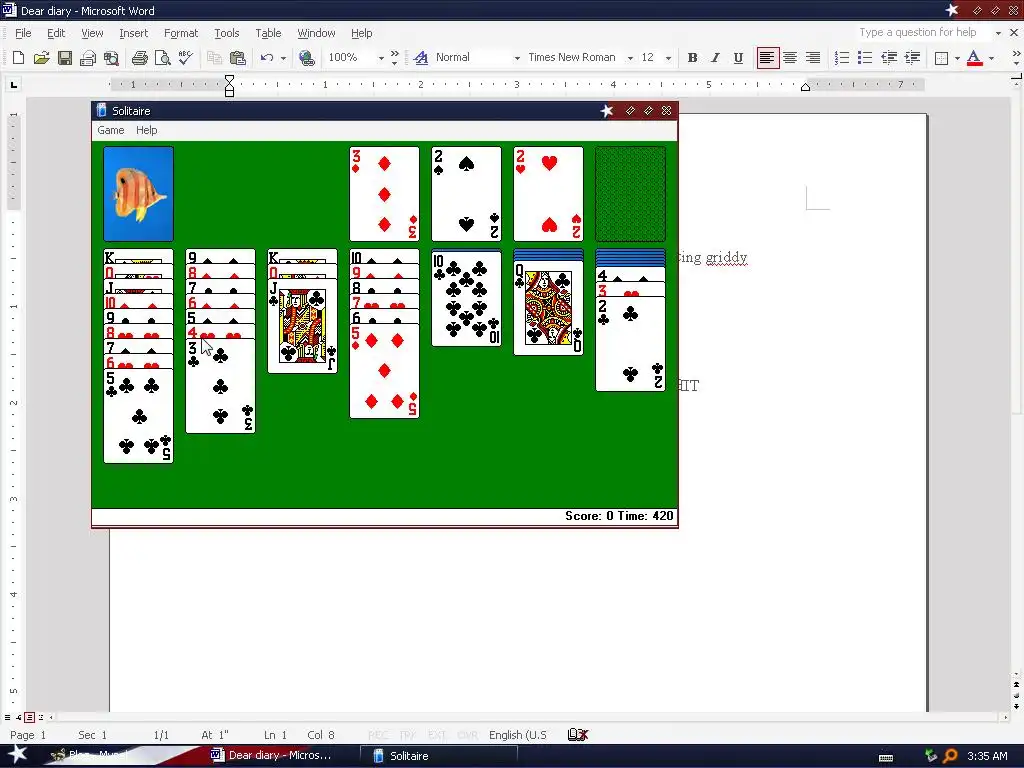The height and width of the screenshot is (768, 1024).
Task: Click the Copy icon in Word toolbar
Action: (214, 57)
